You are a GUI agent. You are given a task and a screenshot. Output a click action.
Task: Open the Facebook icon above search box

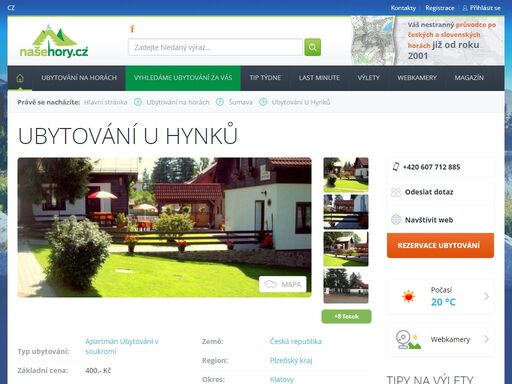(x=132, y=29)
